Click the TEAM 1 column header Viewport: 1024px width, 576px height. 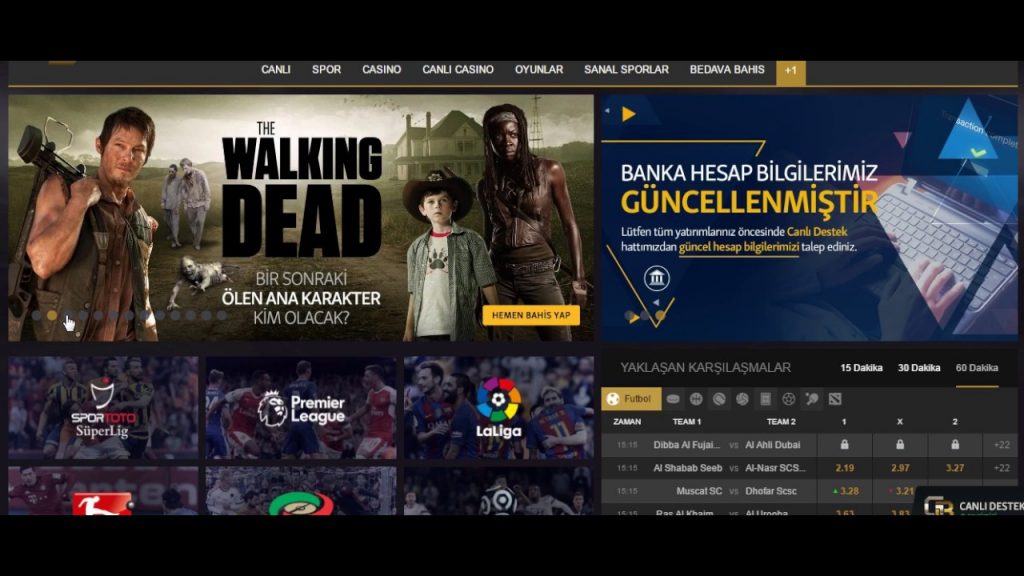(x=687, y=422)
